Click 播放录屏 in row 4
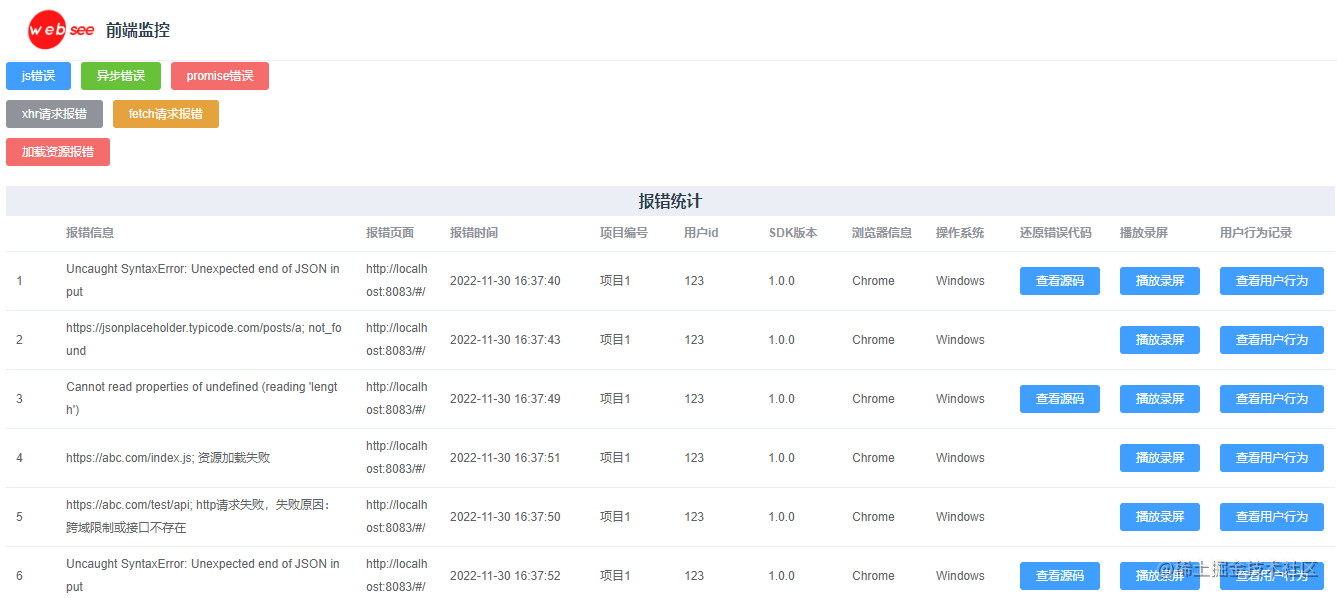 point(1160,458)
